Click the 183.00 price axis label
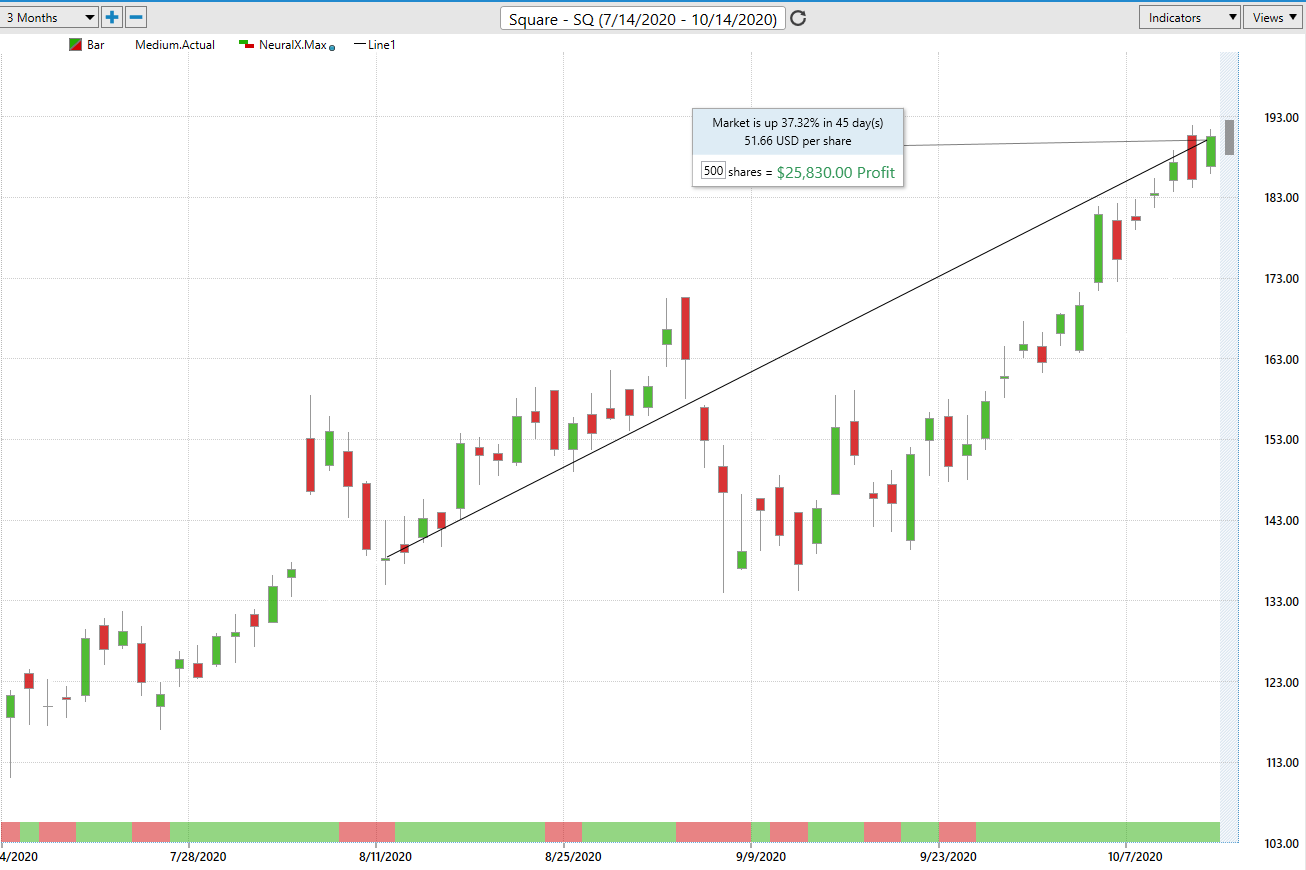 coord(1281,198)
